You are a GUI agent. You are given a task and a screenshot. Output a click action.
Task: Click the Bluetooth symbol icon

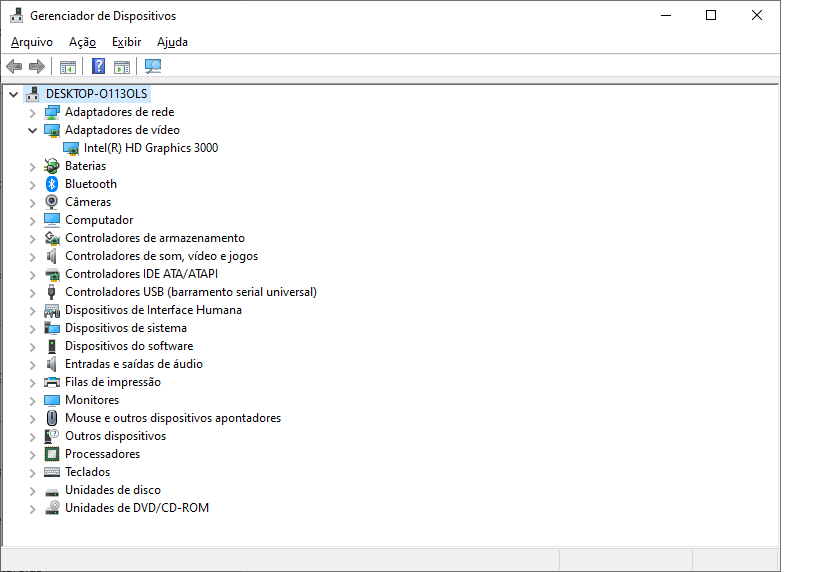tap(52, 184)
